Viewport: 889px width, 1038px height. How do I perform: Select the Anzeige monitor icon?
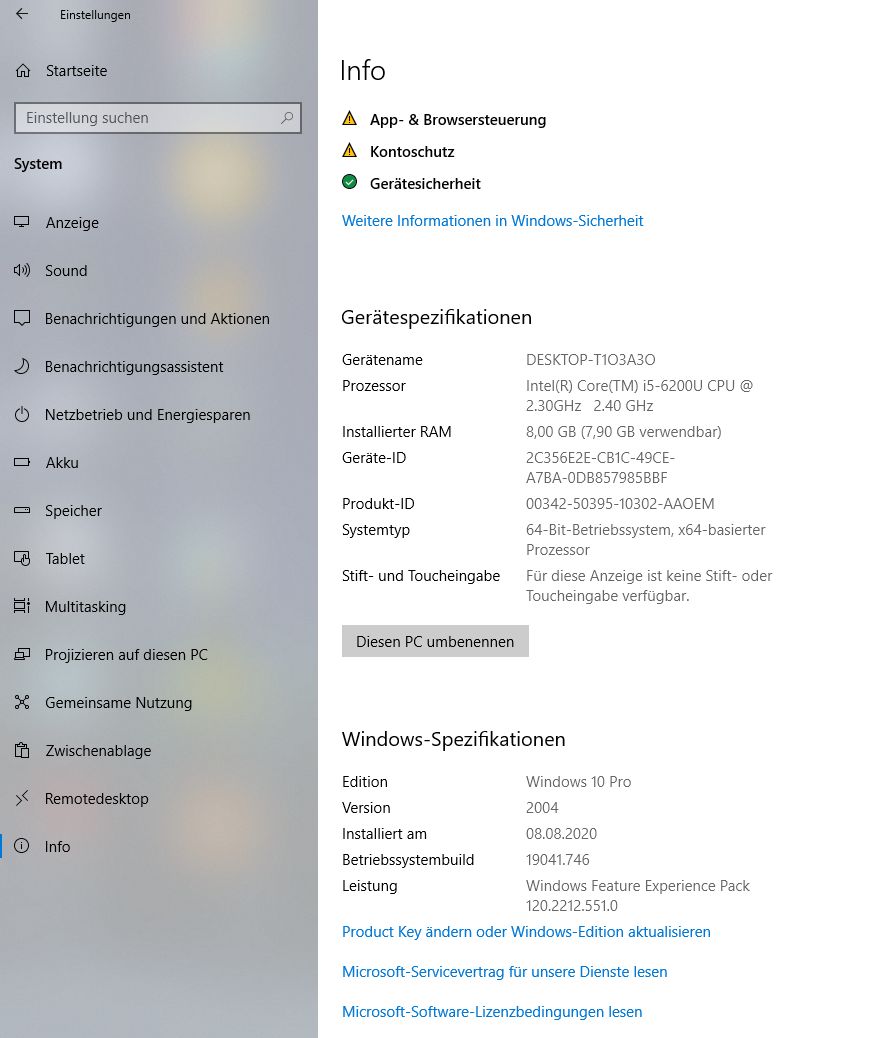[x=22, y=222]
